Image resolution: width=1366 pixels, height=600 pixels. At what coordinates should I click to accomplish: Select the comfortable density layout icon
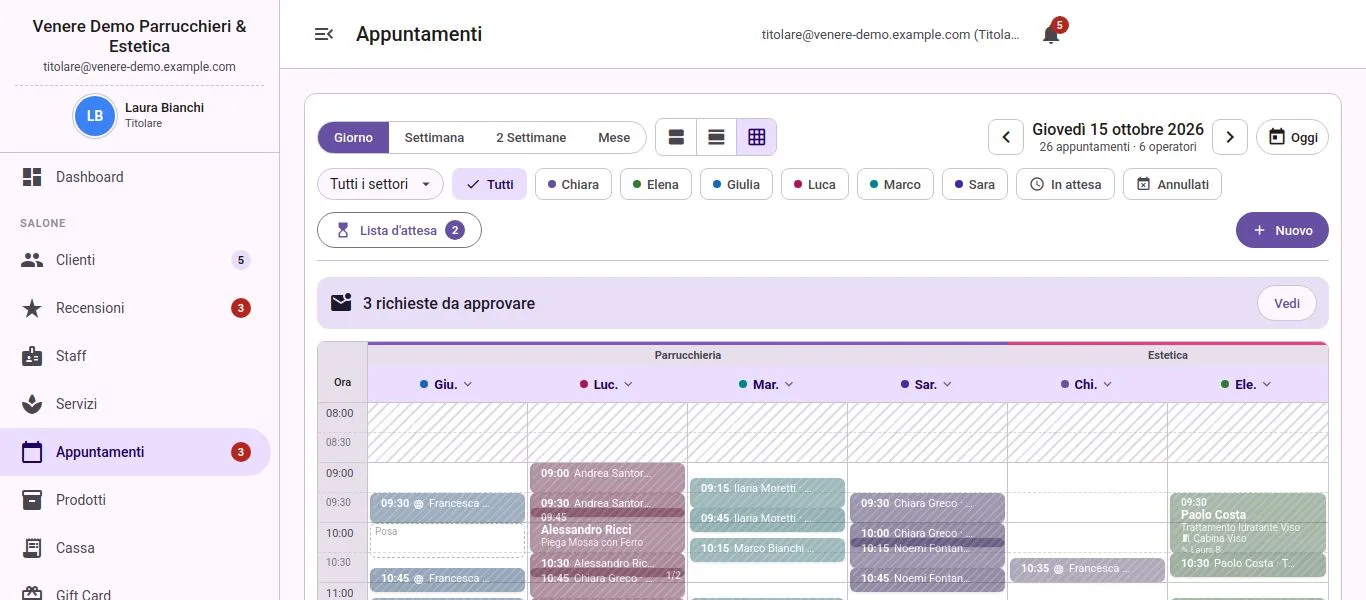point(676,137)
